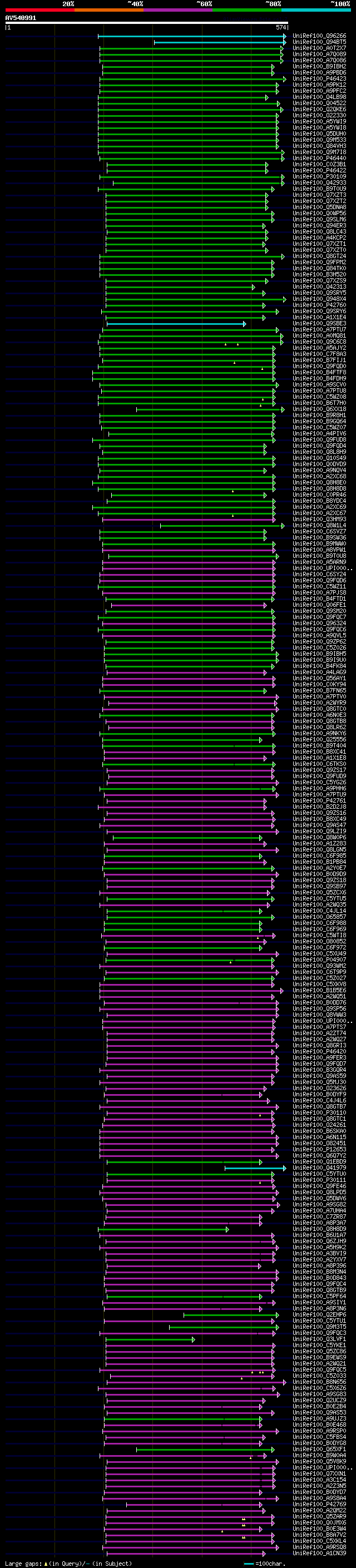Image resolution: width=356 pixels, height=1568 pixels.
Task: Select the UniRef100_Q9SLM6 entry
Action: 319,220
